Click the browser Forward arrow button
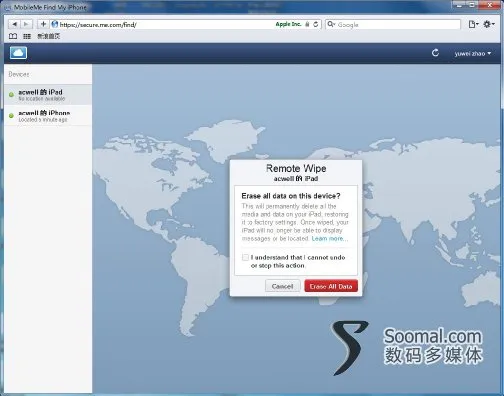 coord(26,24)
